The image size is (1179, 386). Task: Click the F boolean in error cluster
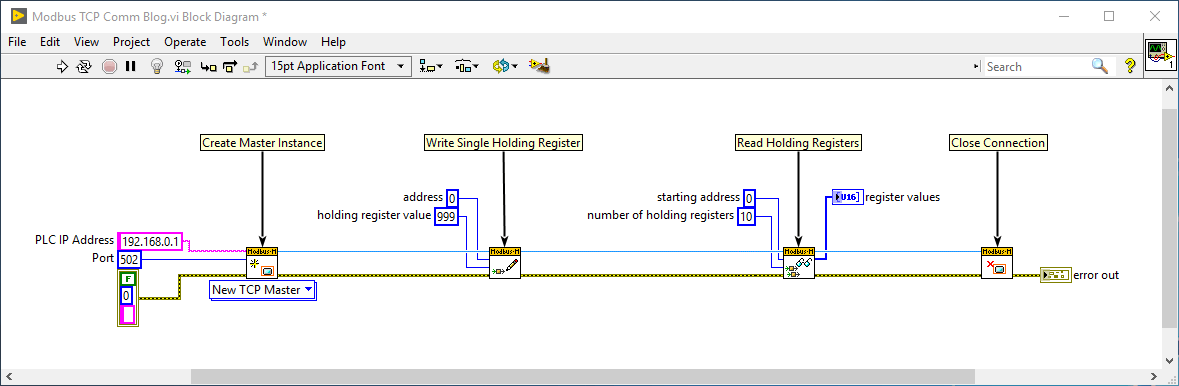tap(128, 278)
